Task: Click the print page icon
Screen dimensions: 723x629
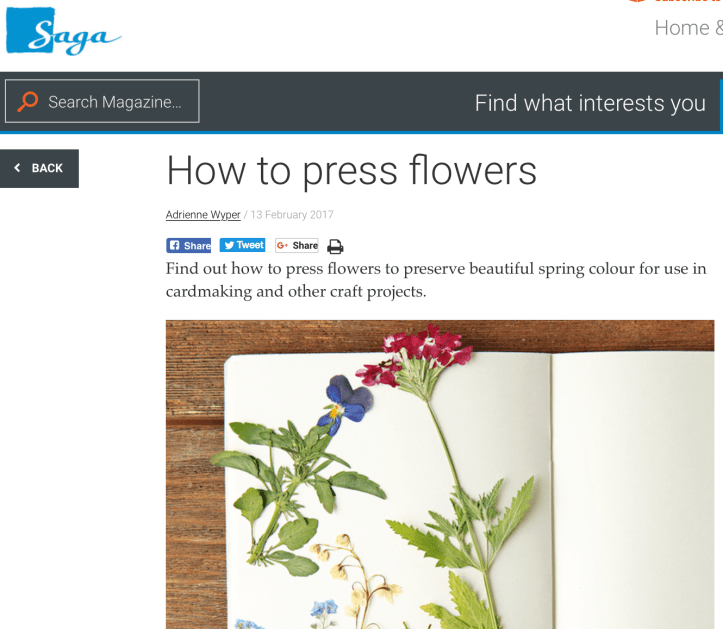Action: (x=335, y=247)
